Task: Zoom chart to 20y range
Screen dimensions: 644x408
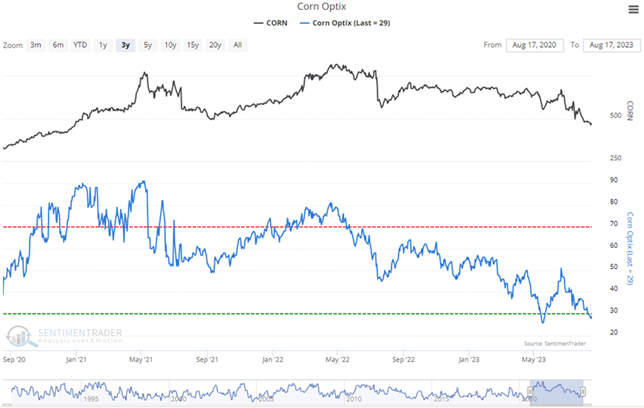Action: [x=215, y=45]
